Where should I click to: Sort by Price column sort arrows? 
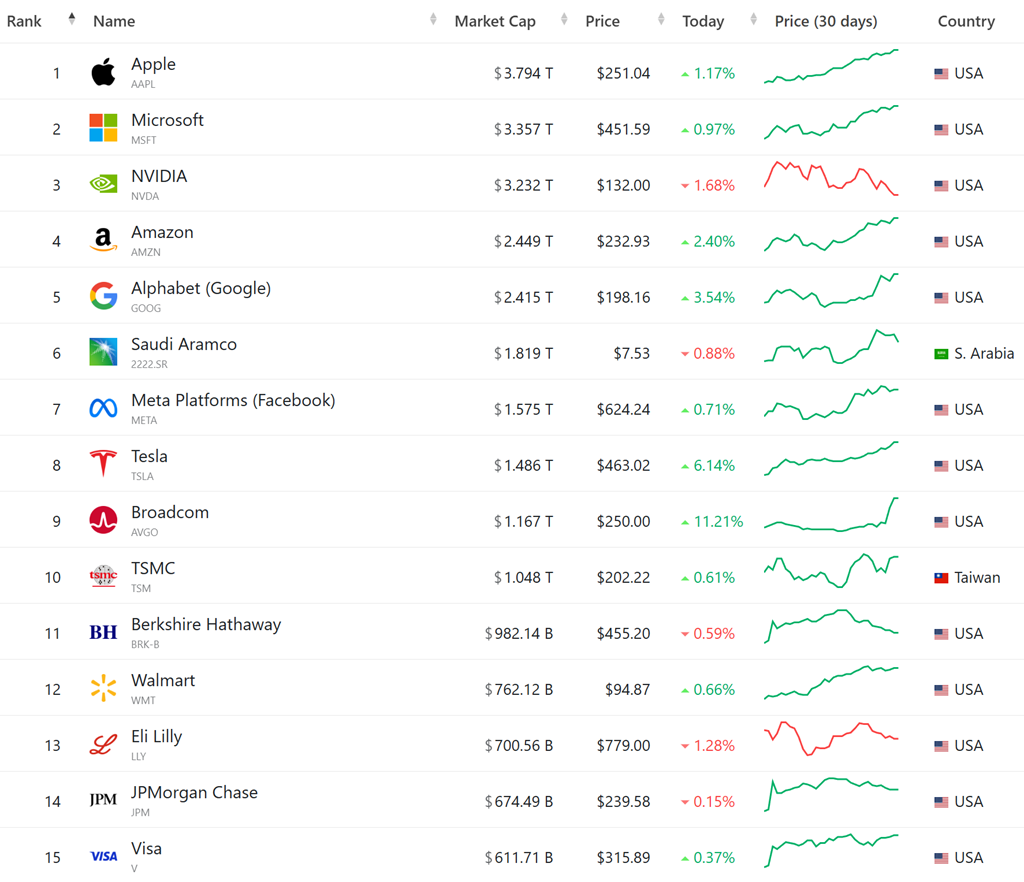click(x=661, y=20)
